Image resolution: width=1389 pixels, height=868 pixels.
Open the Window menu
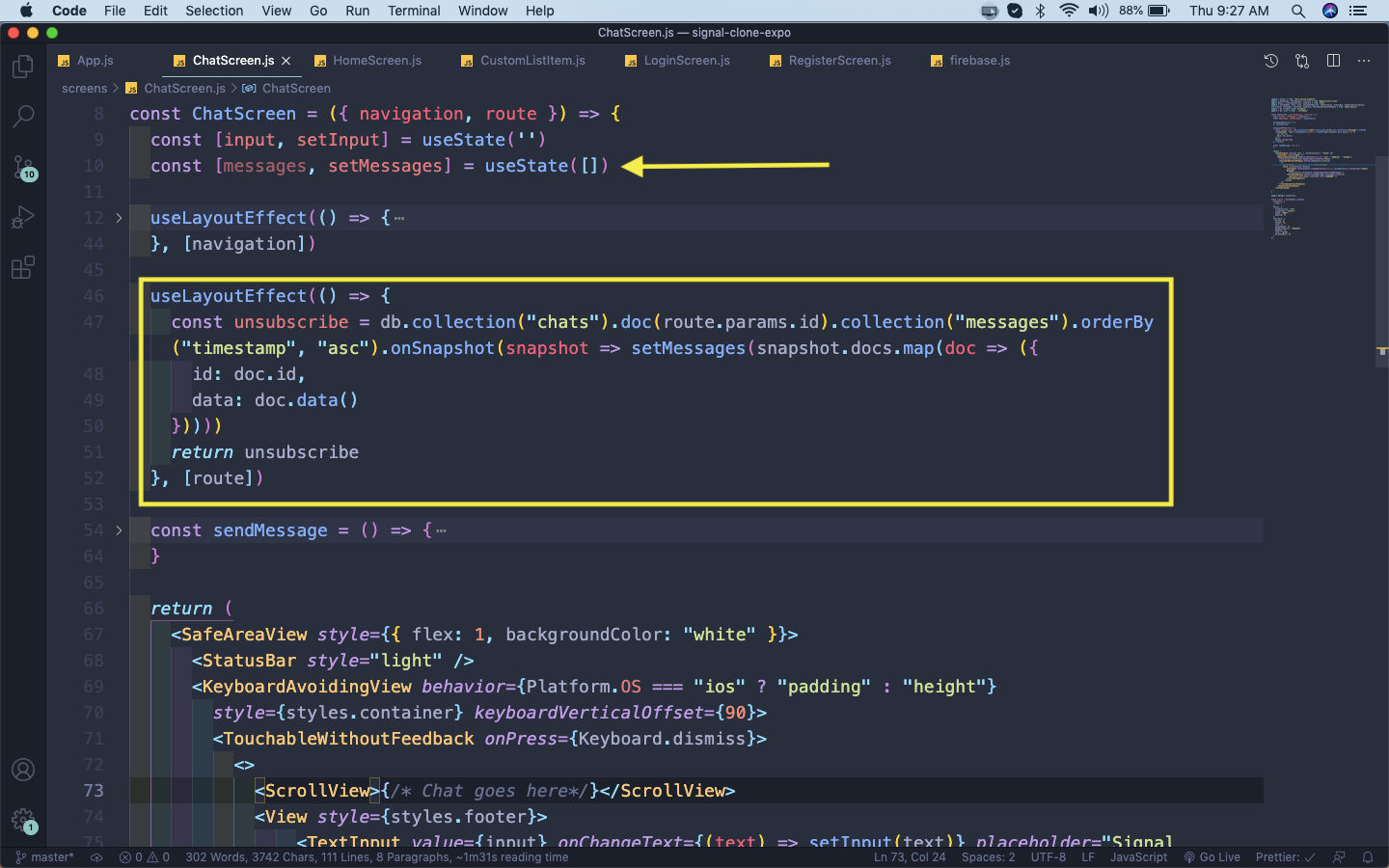coord(483,11)
